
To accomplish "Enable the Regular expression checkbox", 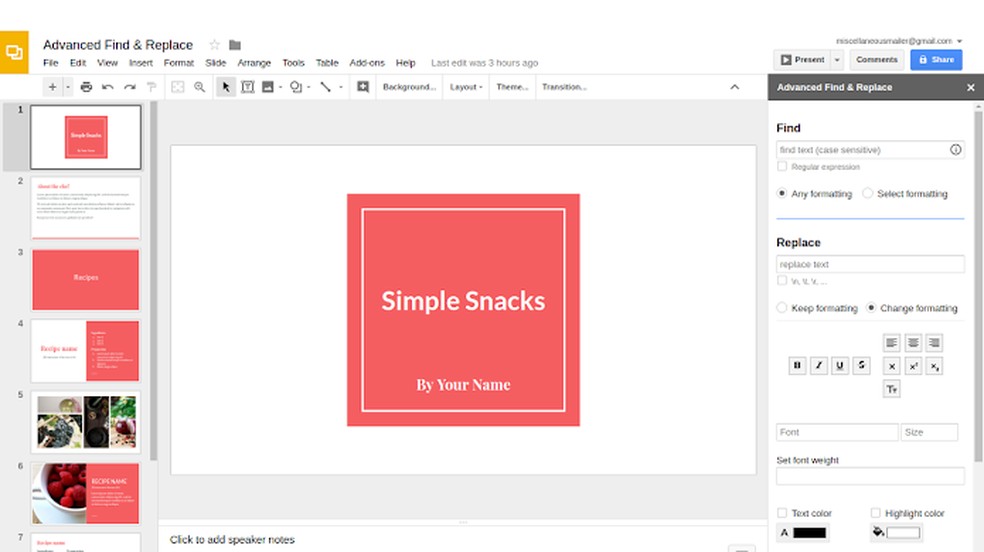I will [782, 166].
